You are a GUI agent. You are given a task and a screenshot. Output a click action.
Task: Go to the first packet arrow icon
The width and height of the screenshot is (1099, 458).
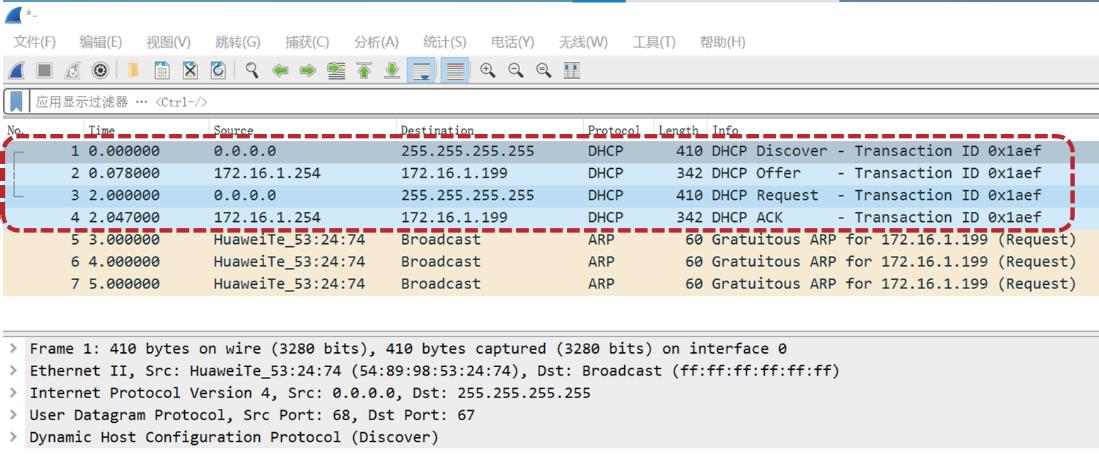364,70
